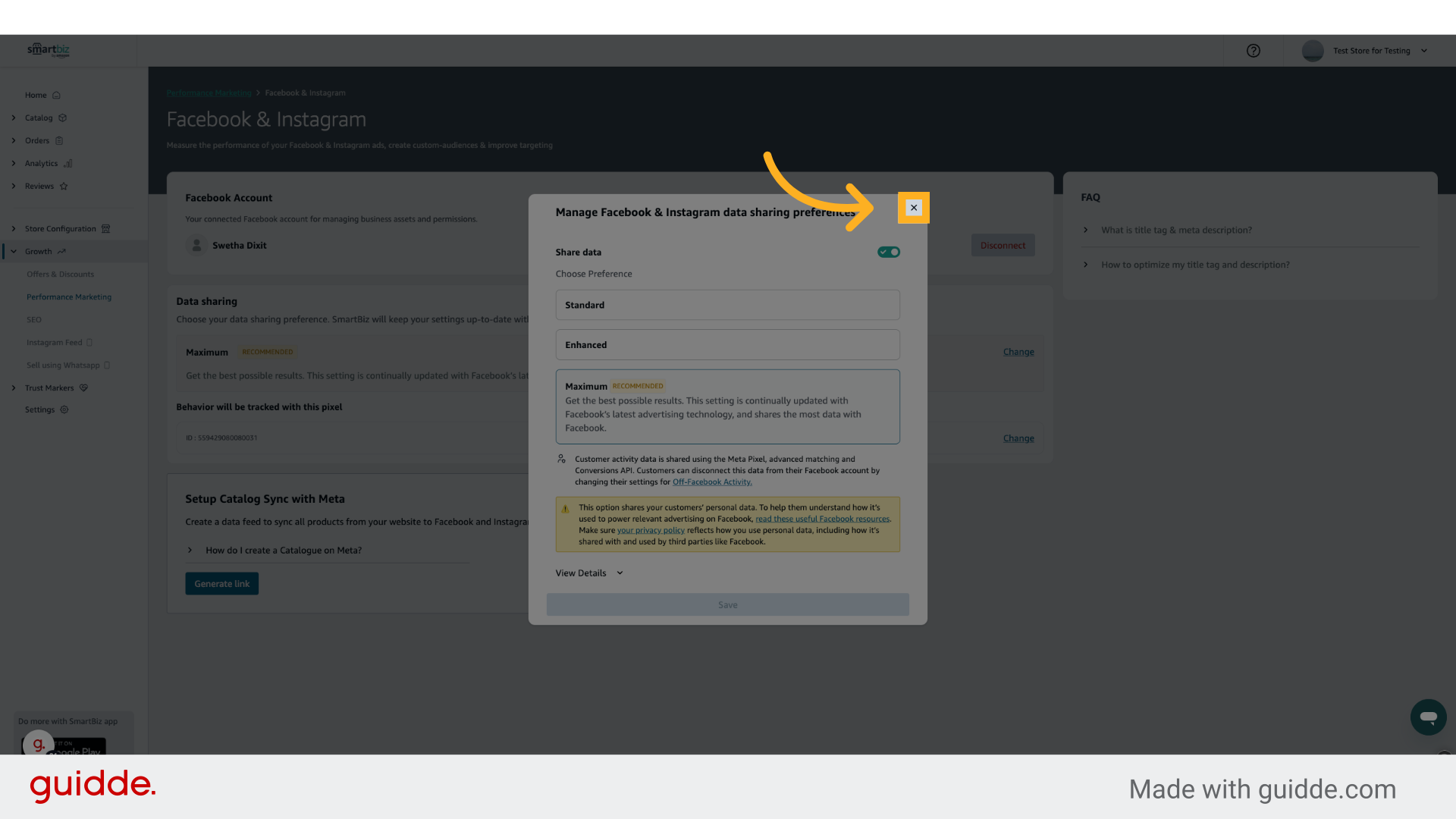This screenshot has width=1456, height=819.
Task: Open SEO submenu item
Action: click(x=34, y=320)
